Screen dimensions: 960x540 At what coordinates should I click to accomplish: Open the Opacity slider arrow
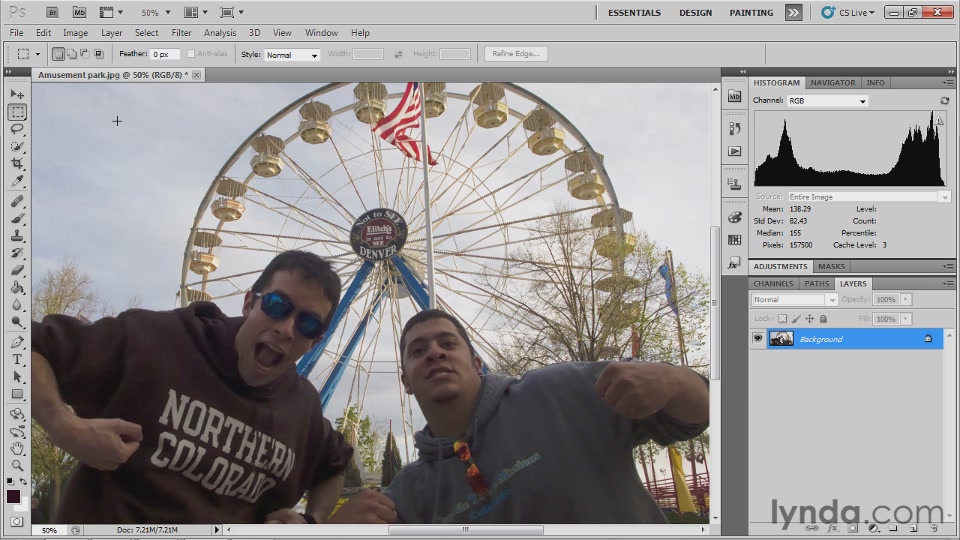[x=906, y=299]
